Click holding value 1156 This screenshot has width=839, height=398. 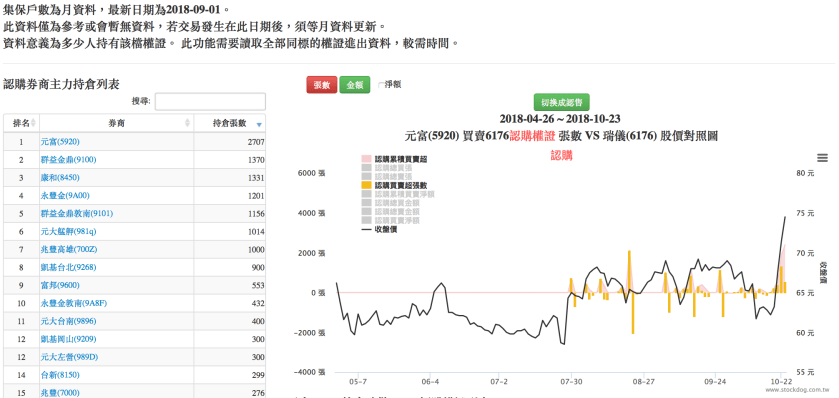[x=256, y=213]
